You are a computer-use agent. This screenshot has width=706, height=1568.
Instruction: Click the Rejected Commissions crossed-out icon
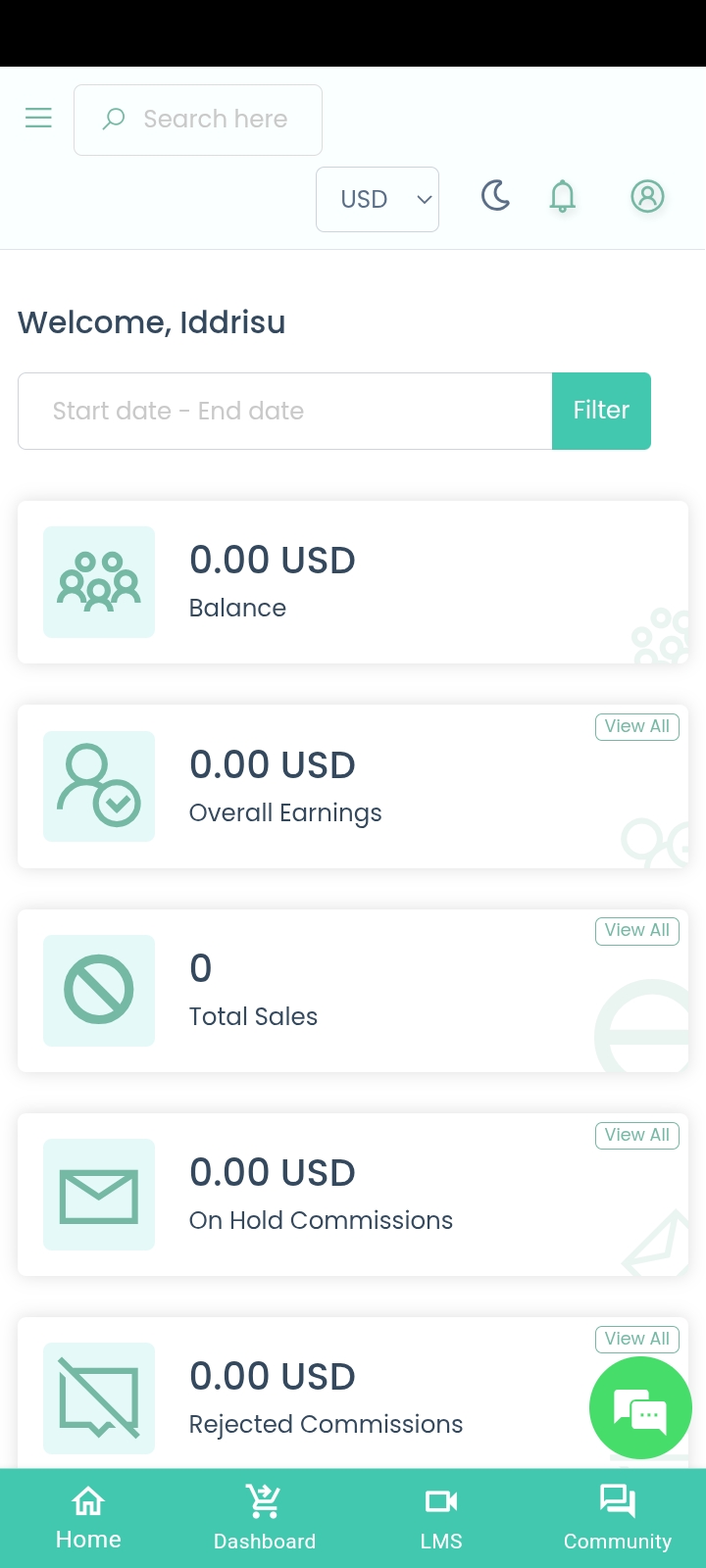[x=99, y=1397]
